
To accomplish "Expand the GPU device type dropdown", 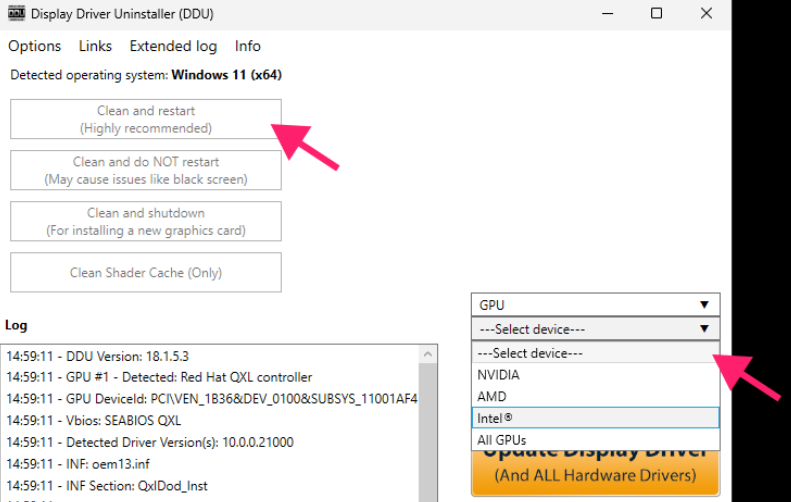I will coord(595,305).
